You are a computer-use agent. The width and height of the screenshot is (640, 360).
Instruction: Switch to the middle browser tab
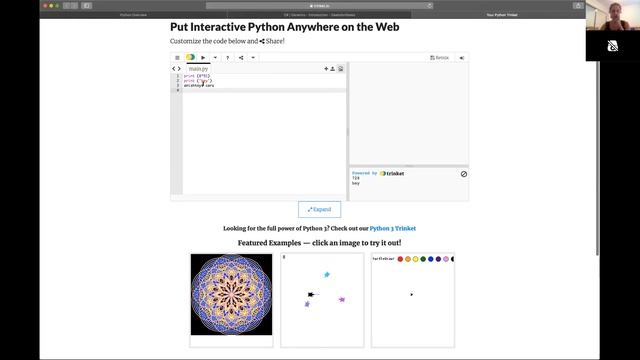pyautogui.click(x=319, y=15)
